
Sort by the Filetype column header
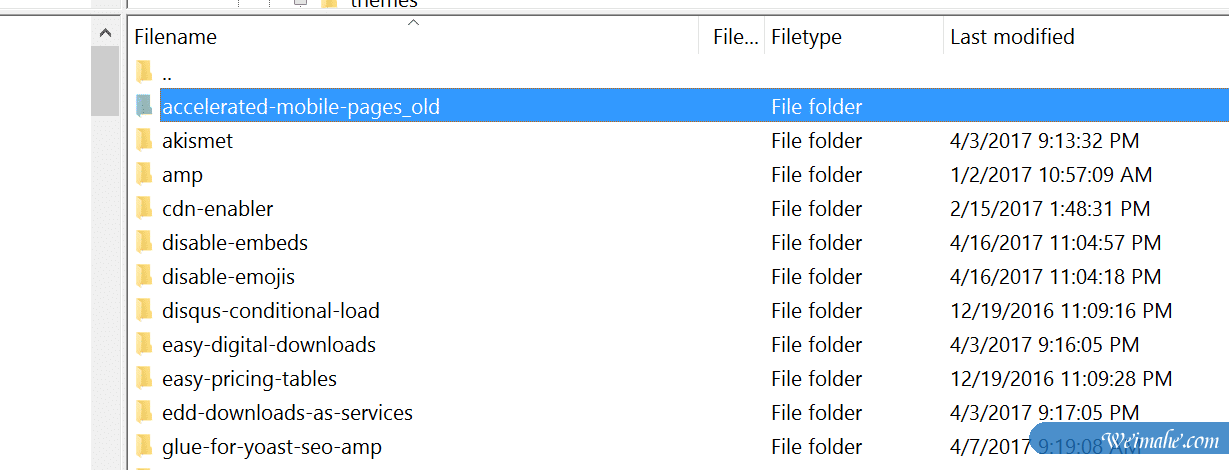point(806,37)
